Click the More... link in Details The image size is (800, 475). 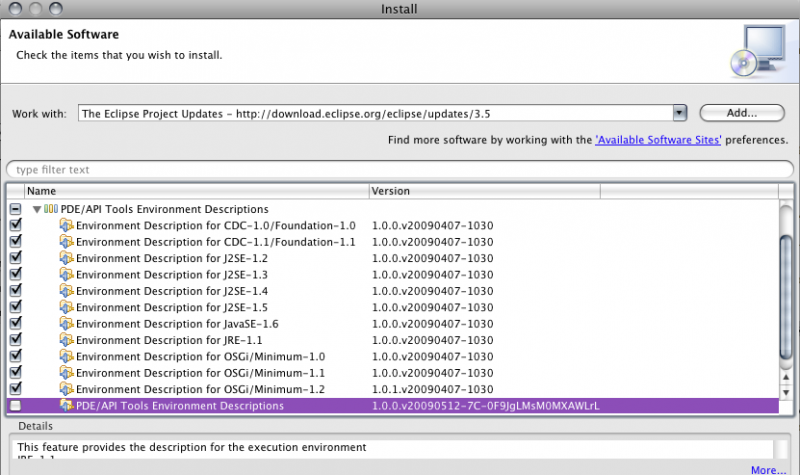[768, 470]
